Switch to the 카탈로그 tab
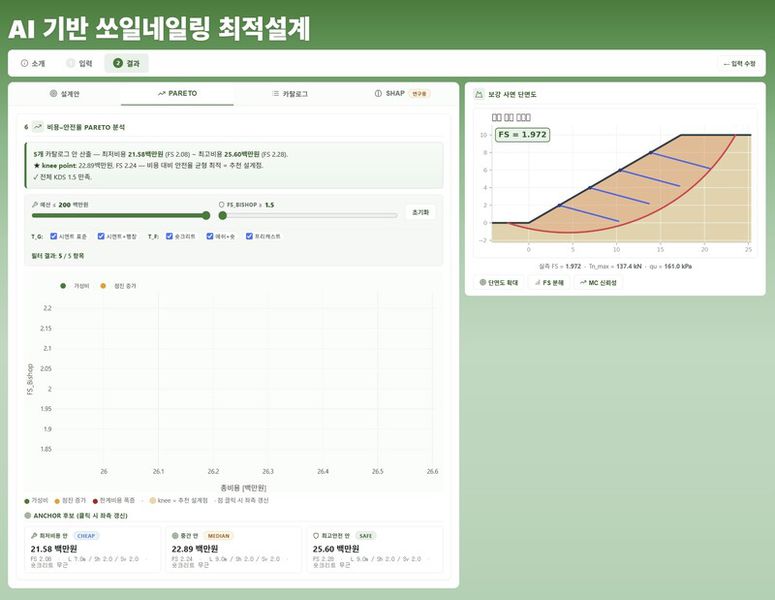Screen dimensions: 775x600 pyautogui.click(x=290, y=94)
